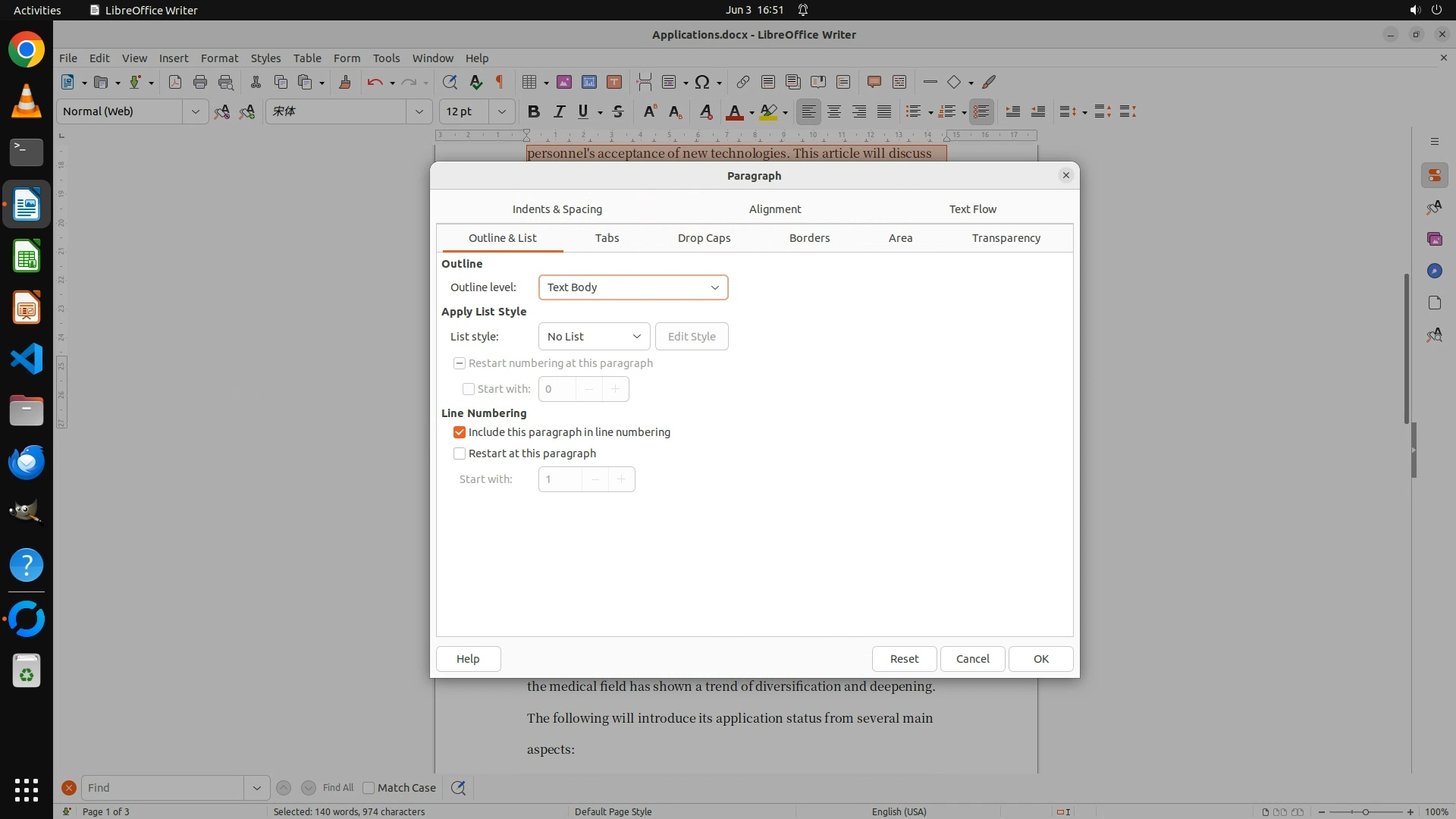This screenshot has width=1456, height=819.
Task: Expand the List style dropdown
Action: coord(594,337)
